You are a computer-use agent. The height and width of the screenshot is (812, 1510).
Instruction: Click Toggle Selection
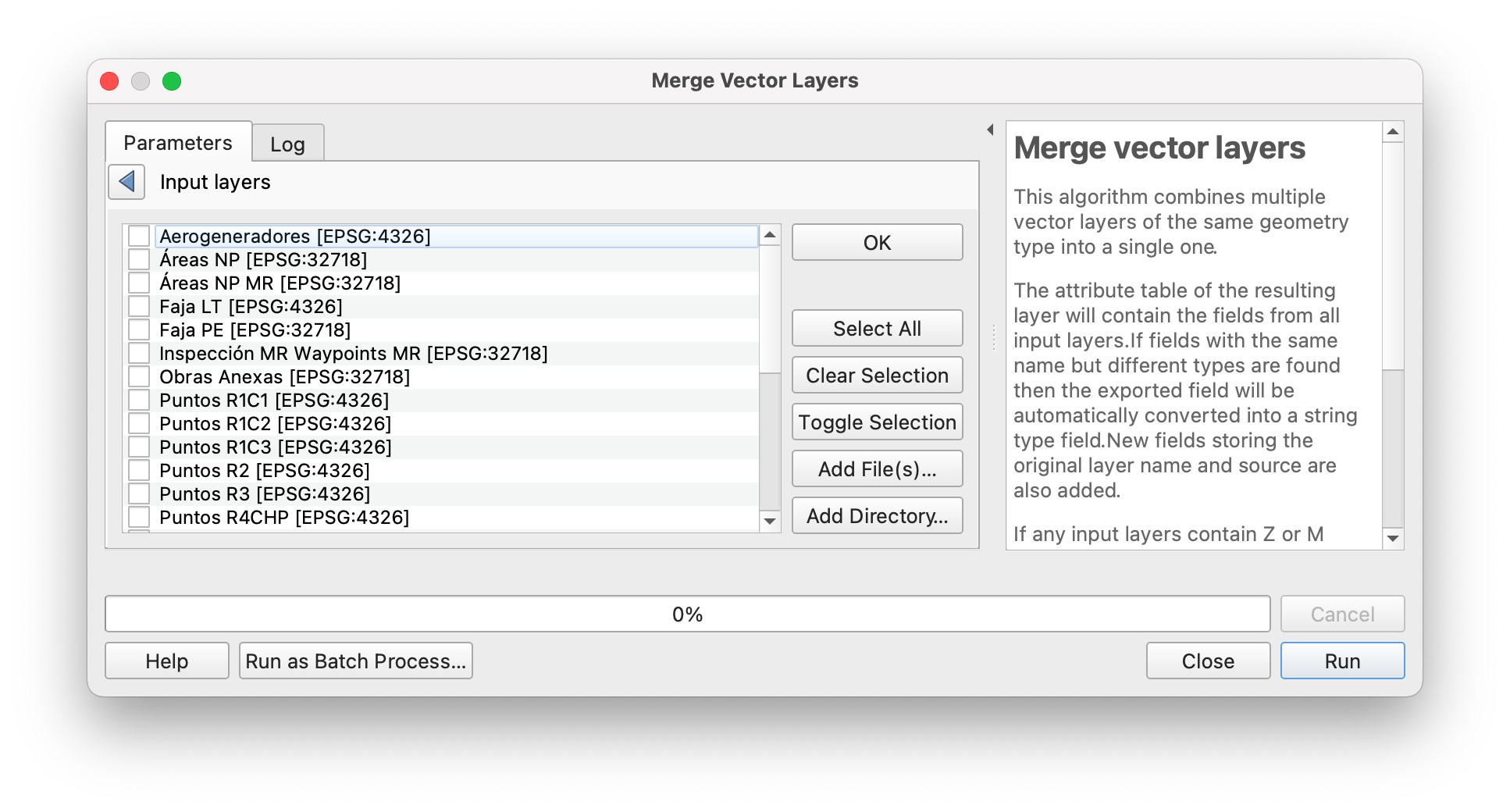pyautogui.click(x=877, y=422)
